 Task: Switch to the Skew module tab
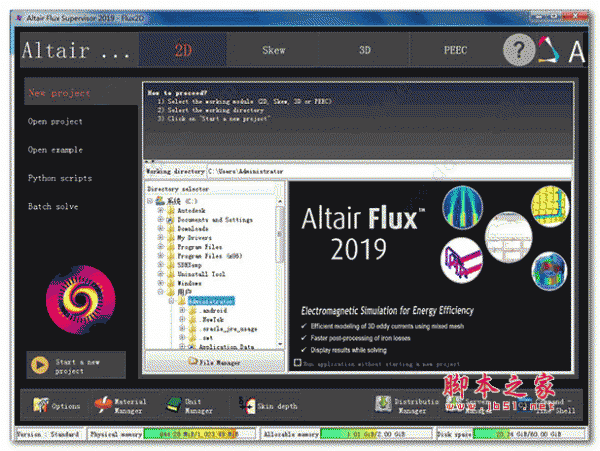(x=274, y=50)
